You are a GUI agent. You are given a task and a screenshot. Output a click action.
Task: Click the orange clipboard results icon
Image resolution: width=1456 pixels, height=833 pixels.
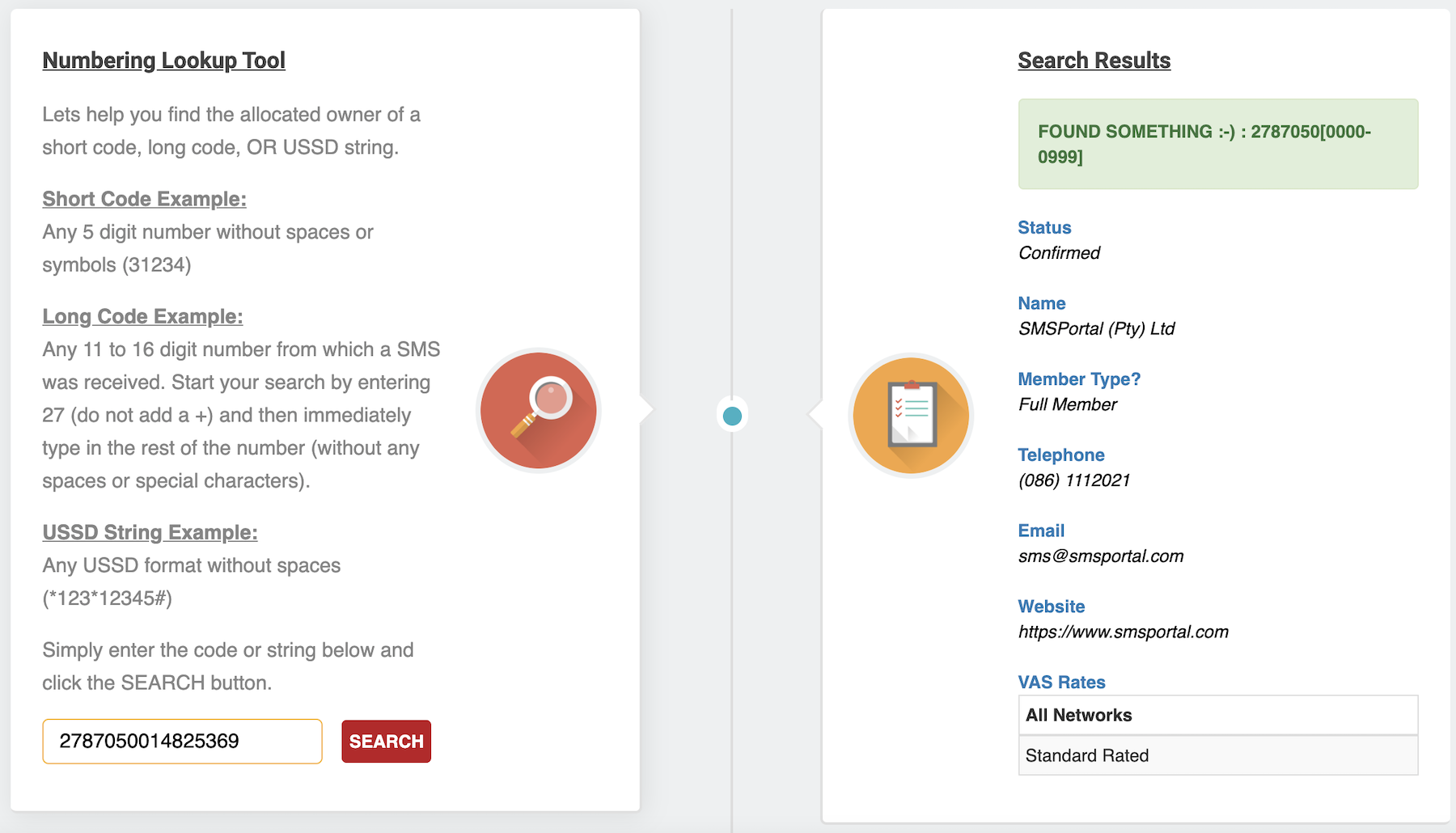911,415
